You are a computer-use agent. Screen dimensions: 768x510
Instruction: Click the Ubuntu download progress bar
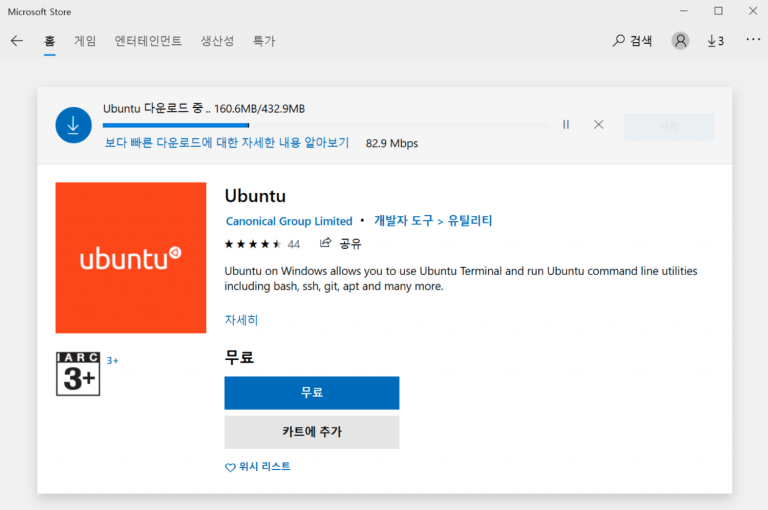pos(326,125)
